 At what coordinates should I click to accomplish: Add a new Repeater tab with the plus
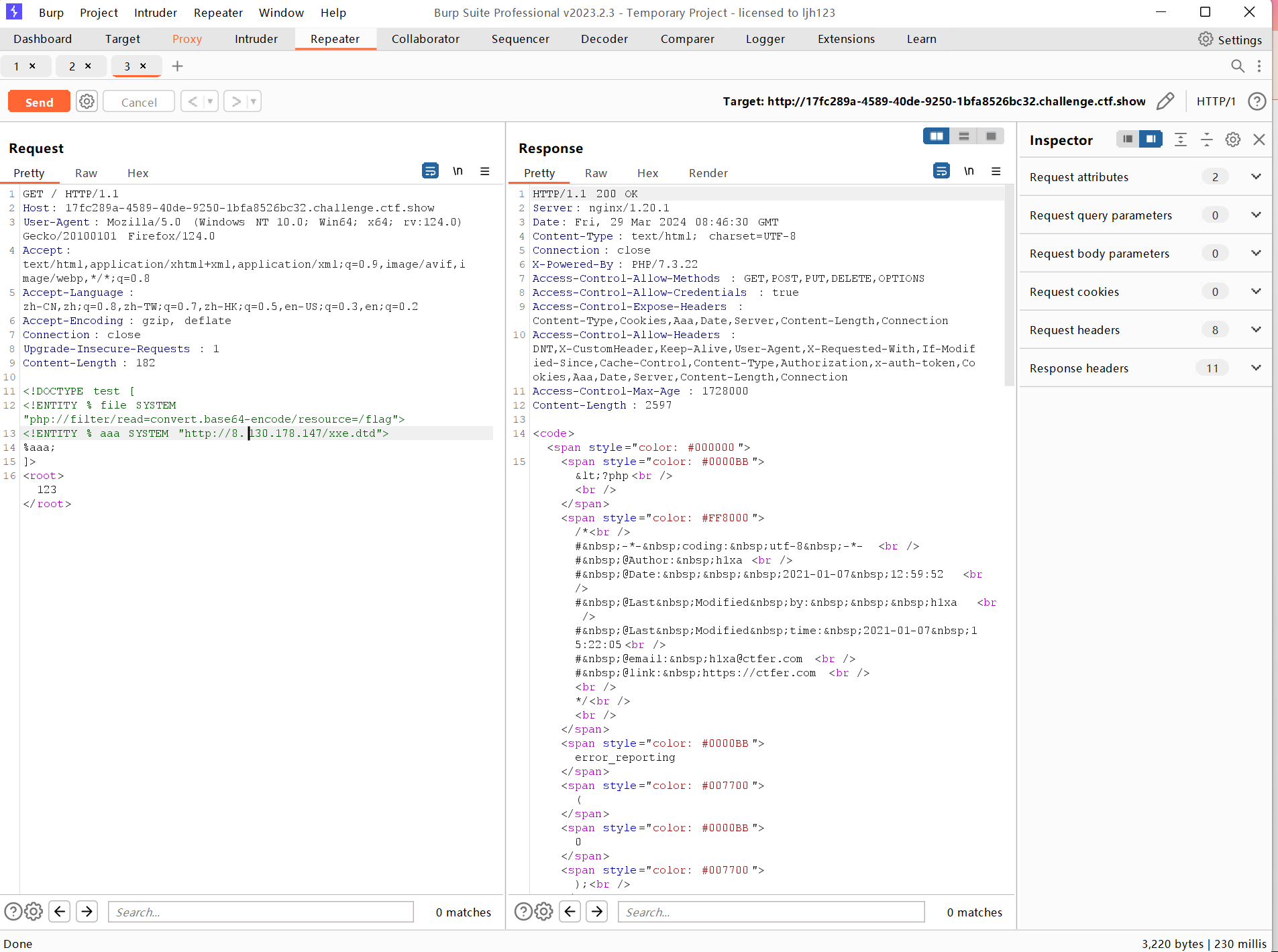177,66
